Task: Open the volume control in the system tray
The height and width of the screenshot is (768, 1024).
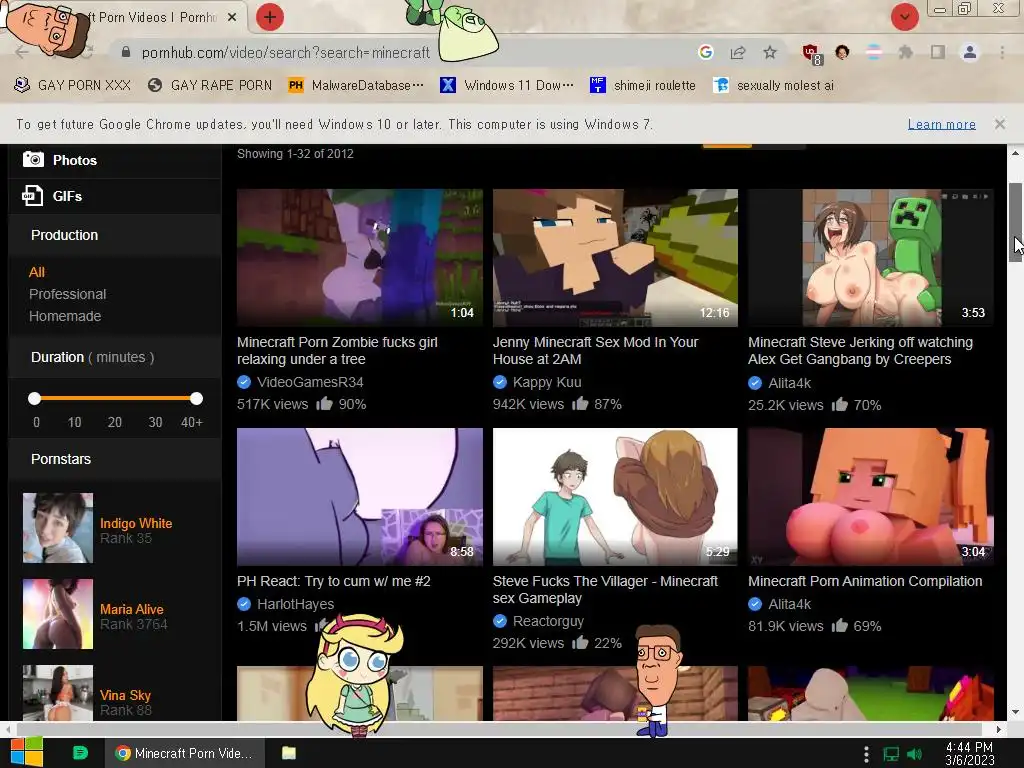Action: pos(914,754)
